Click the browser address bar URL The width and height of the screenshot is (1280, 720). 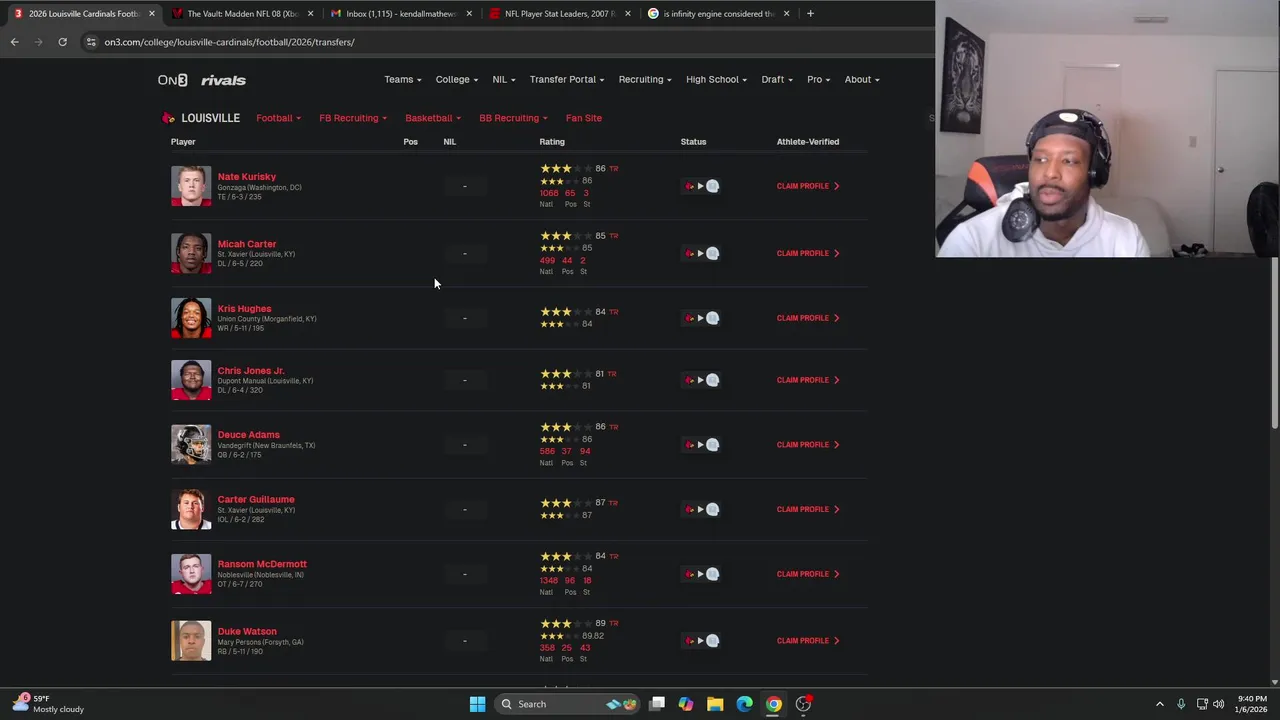coord(230,42)
